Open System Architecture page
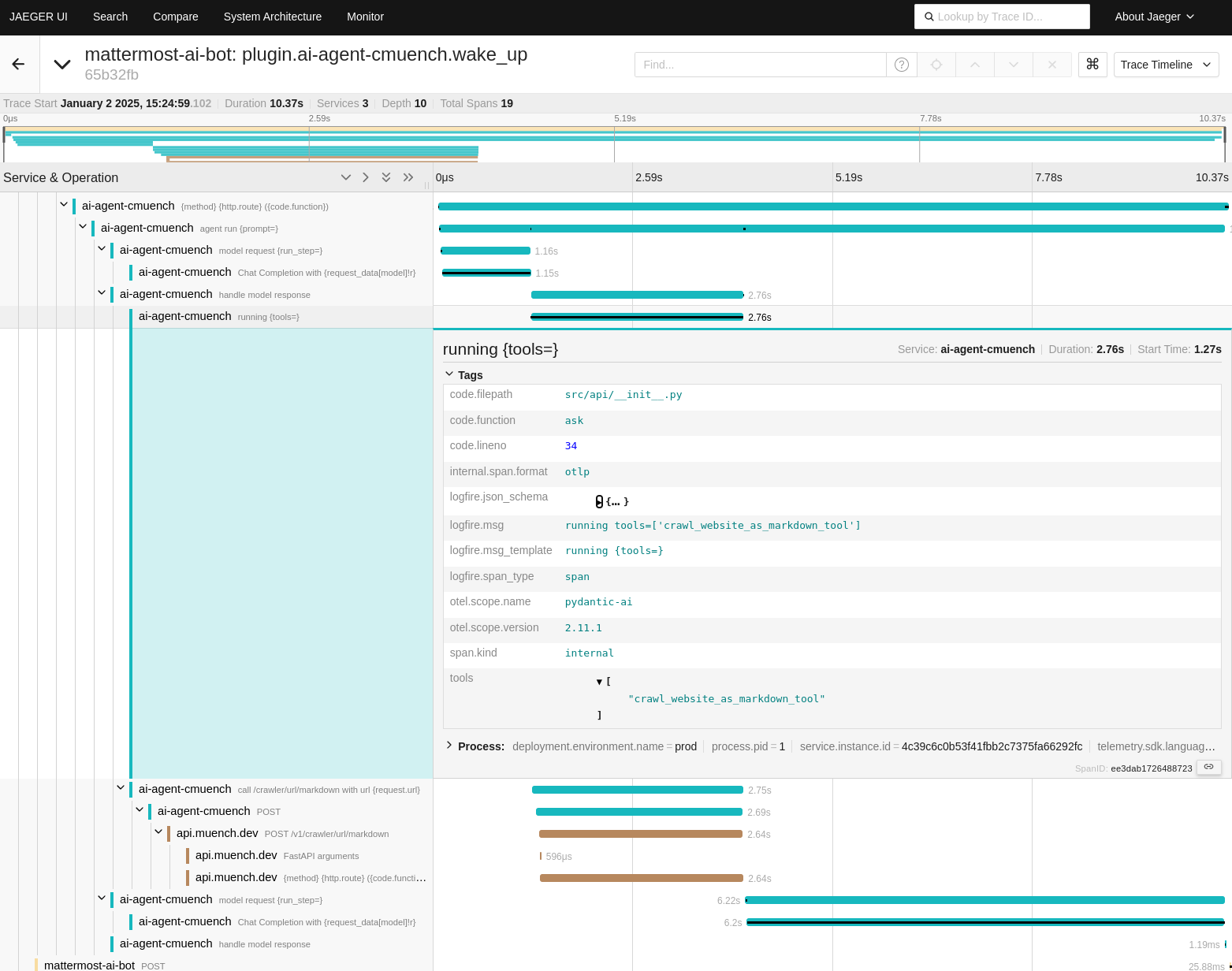The height and width of the screenshot is (971, 1232). coord(273,17)
